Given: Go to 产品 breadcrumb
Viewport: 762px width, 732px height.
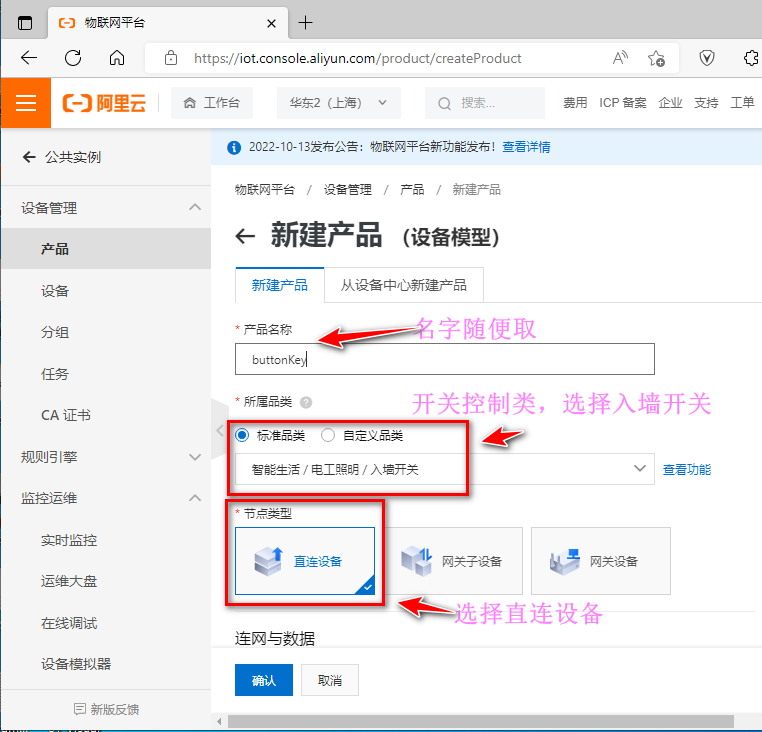Looking at the screenshot, I should 412,190.
